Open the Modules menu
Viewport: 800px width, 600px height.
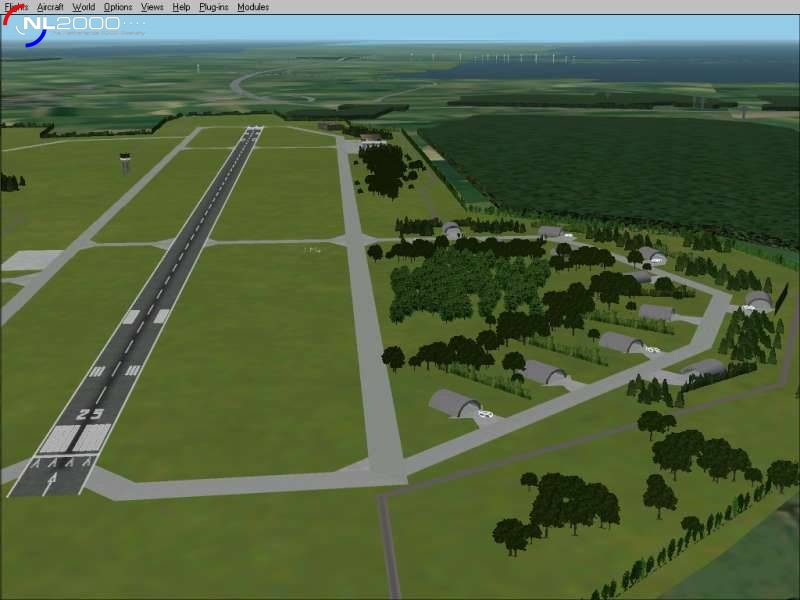tap(253, 7)
